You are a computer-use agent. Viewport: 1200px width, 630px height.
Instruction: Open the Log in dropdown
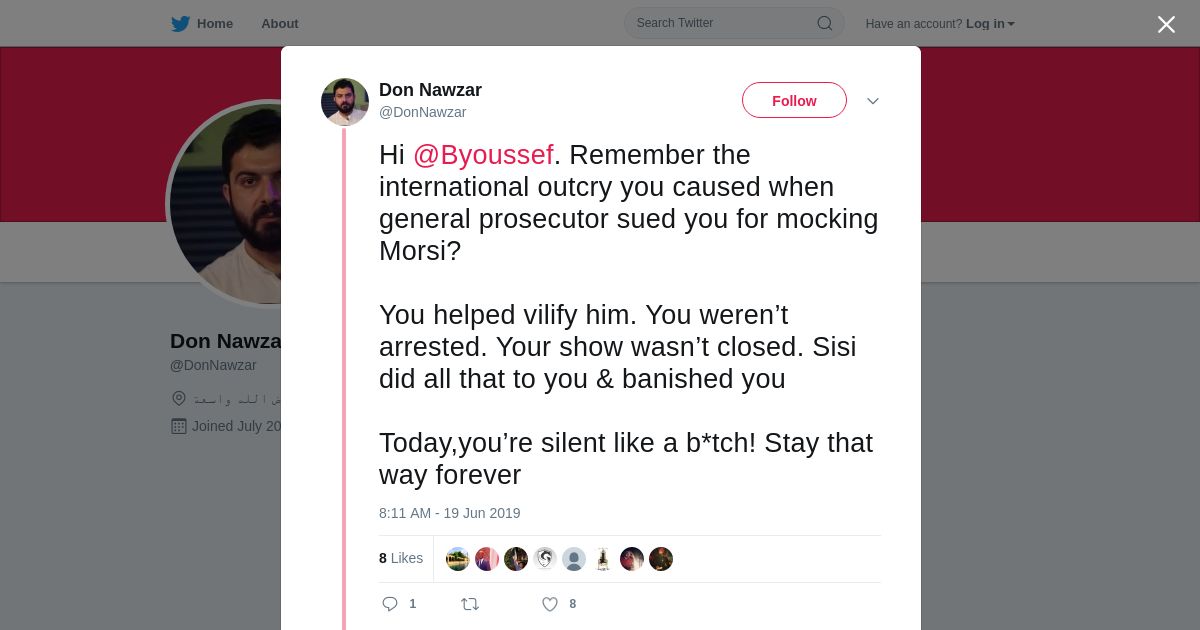click(990, 24)
